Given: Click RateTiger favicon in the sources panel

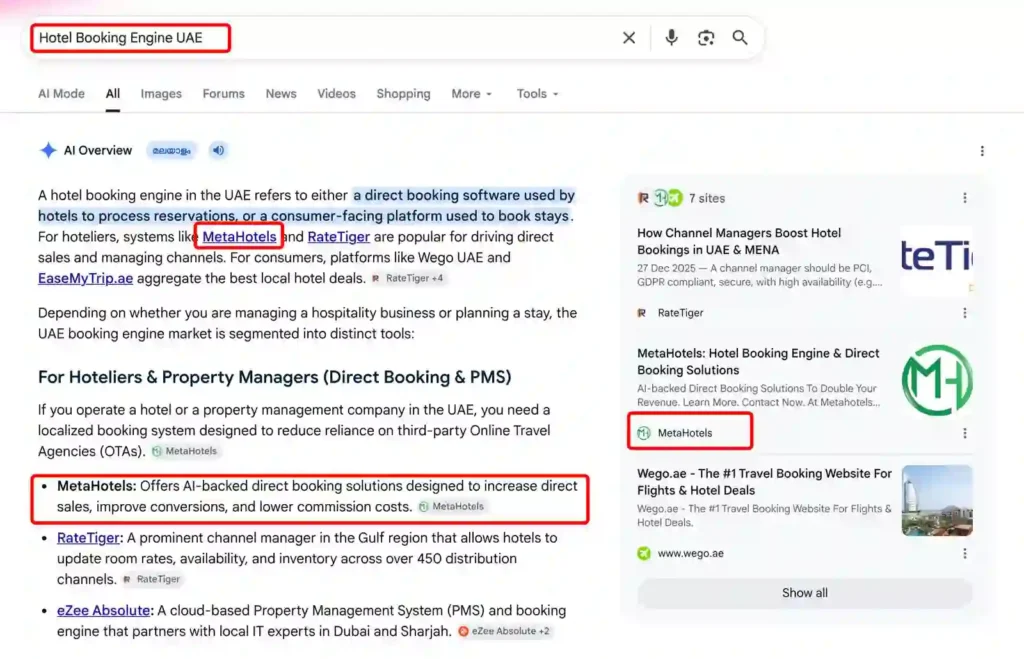Looking at the screenshot, I should point(642,313).
